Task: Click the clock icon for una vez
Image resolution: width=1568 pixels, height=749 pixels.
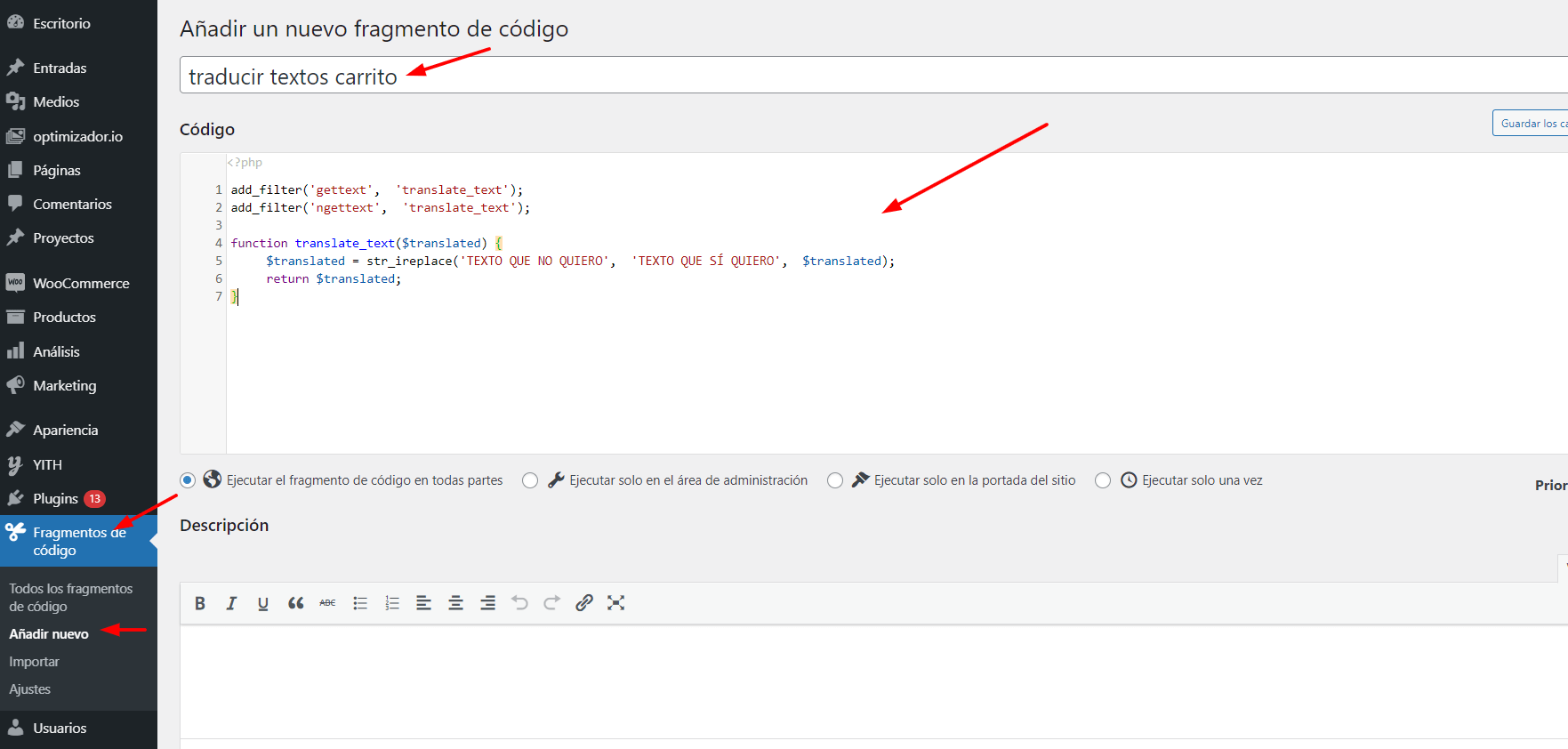Action: [x=1129, y=479]
